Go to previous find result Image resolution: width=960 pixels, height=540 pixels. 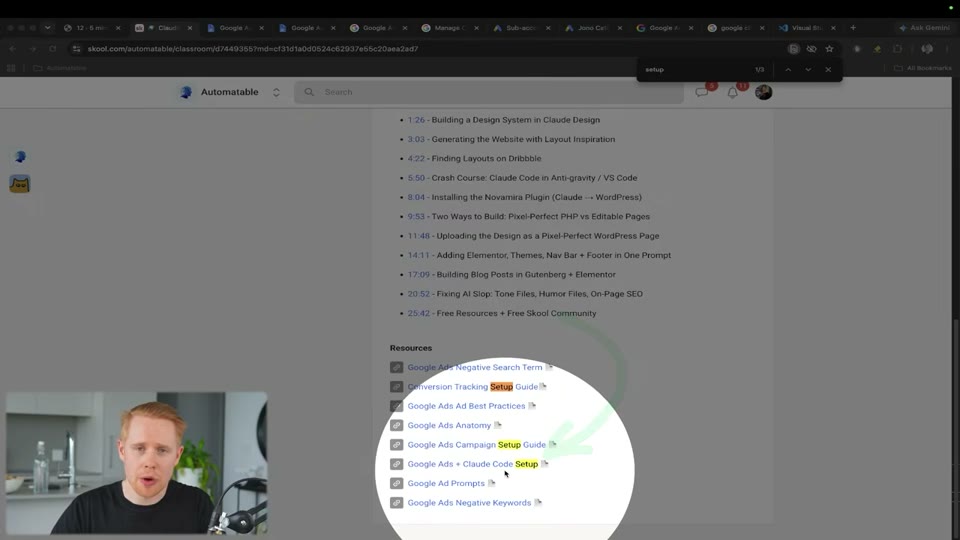788,70
